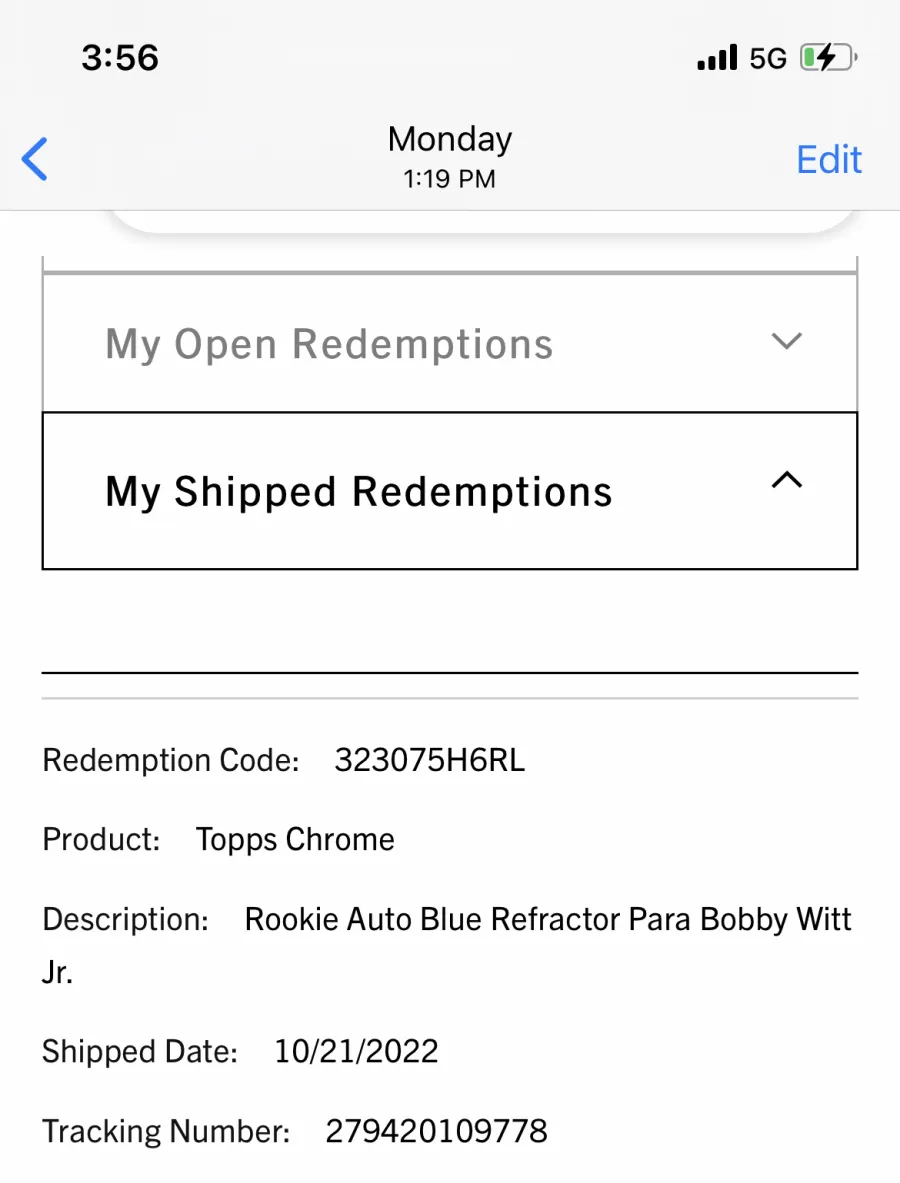Screen dimensions: 900x1183
Task: Tap the Edit button
Action: pos(828,160)
